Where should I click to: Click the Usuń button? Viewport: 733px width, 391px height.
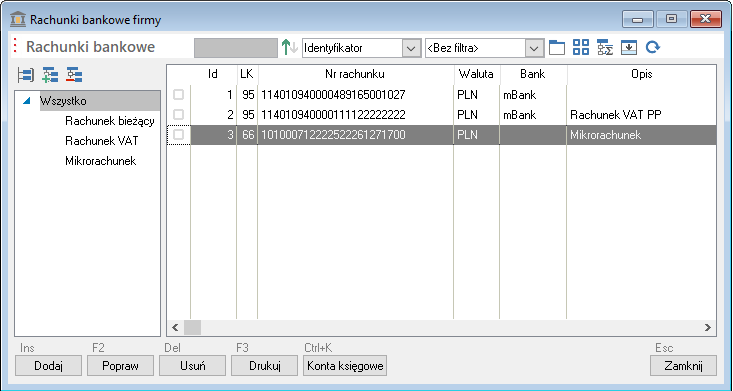[x=193, y=366]
